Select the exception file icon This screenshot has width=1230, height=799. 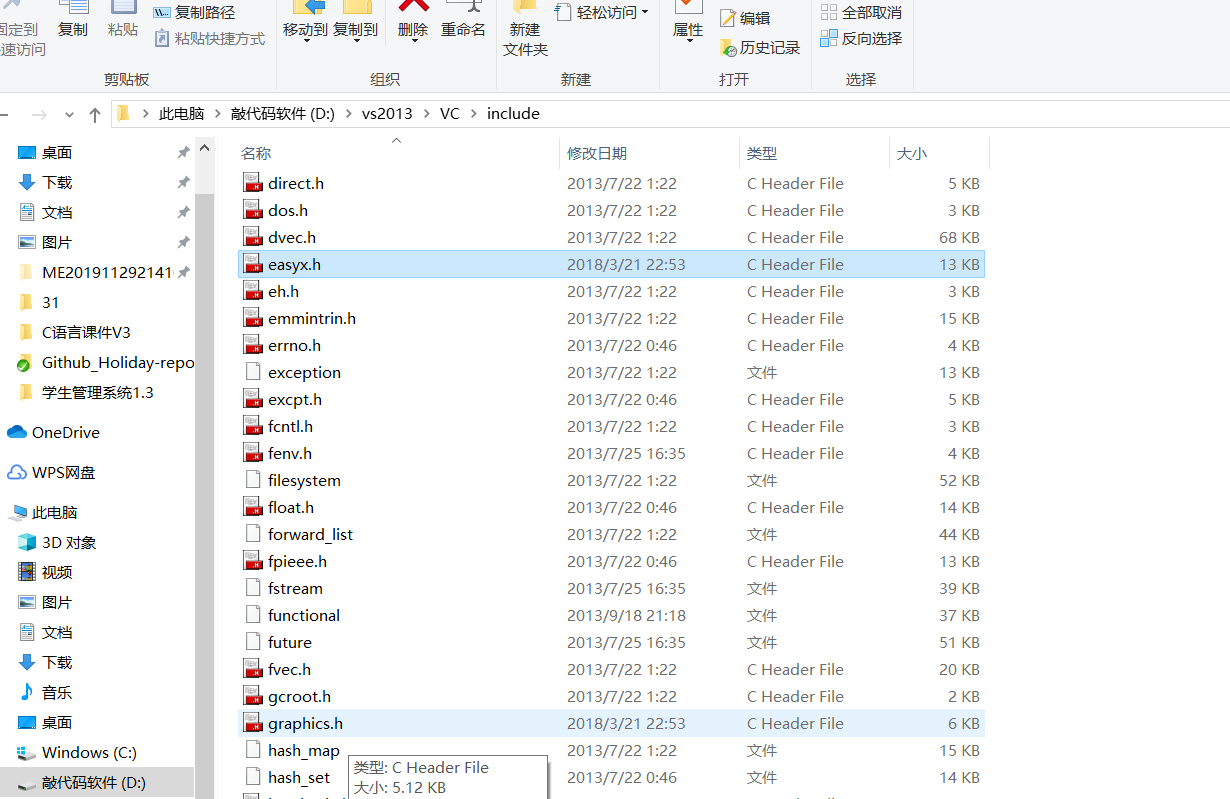tap(253, 372)
